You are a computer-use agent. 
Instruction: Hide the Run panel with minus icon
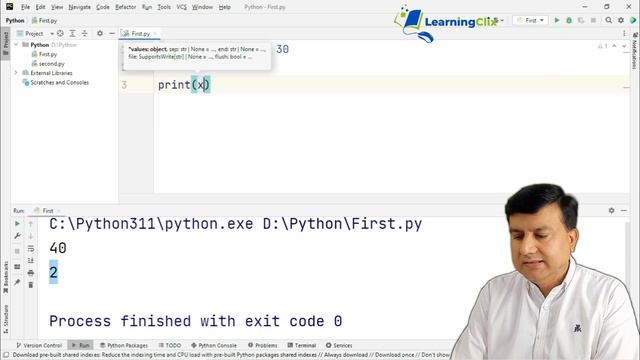tap(624, 210)
